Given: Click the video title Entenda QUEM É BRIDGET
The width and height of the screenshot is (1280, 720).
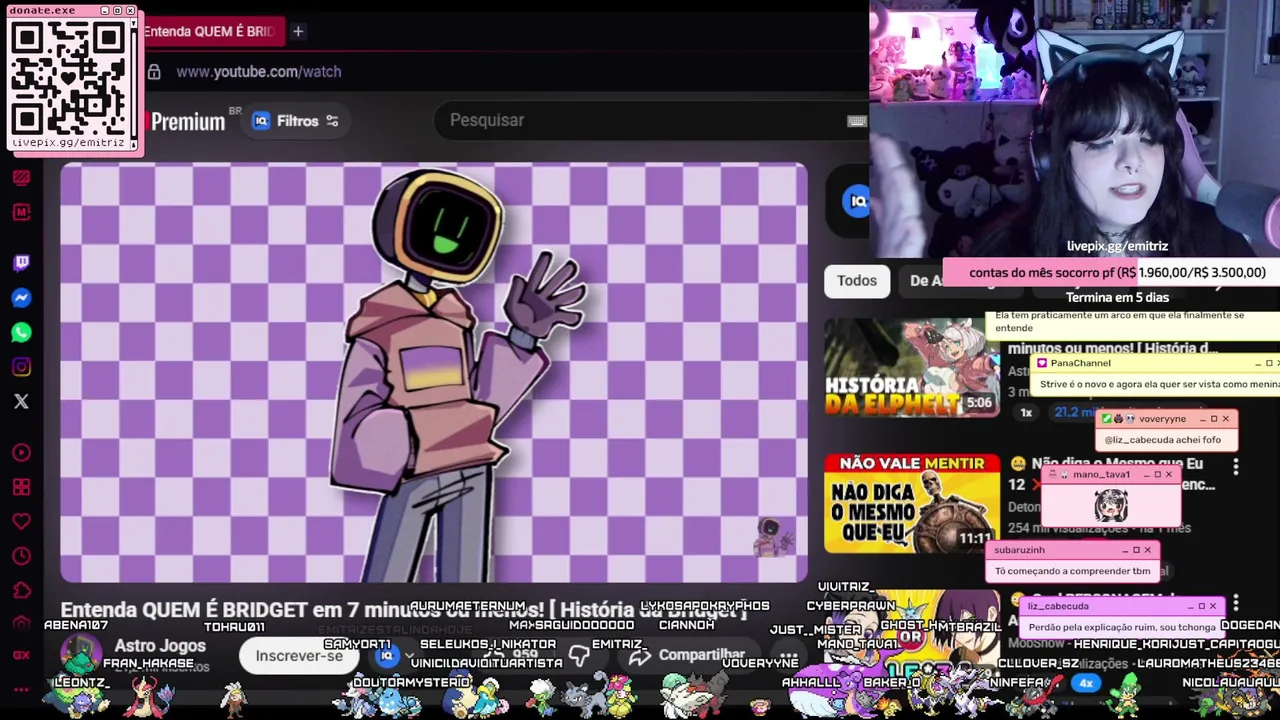Looking at the screenshot, I should coord(403,609).
